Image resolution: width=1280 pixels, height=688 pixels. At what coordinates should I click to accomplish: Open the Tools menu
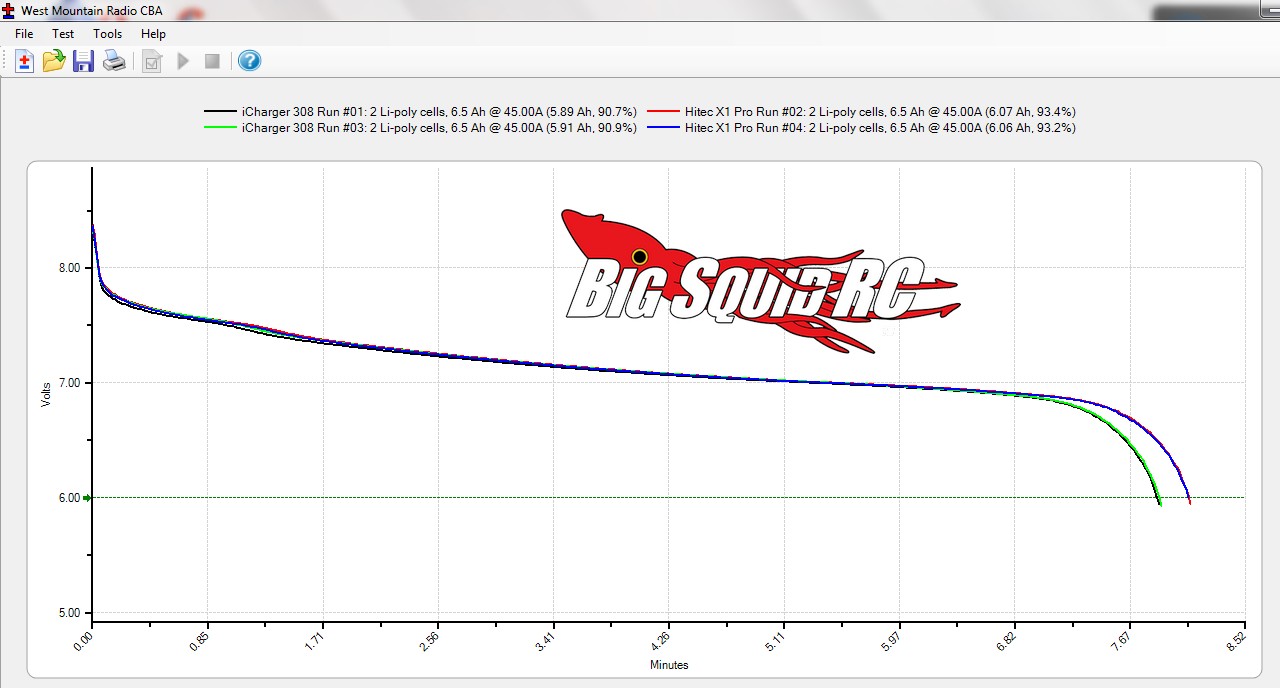pyautogui.click(x=108, y=34)
